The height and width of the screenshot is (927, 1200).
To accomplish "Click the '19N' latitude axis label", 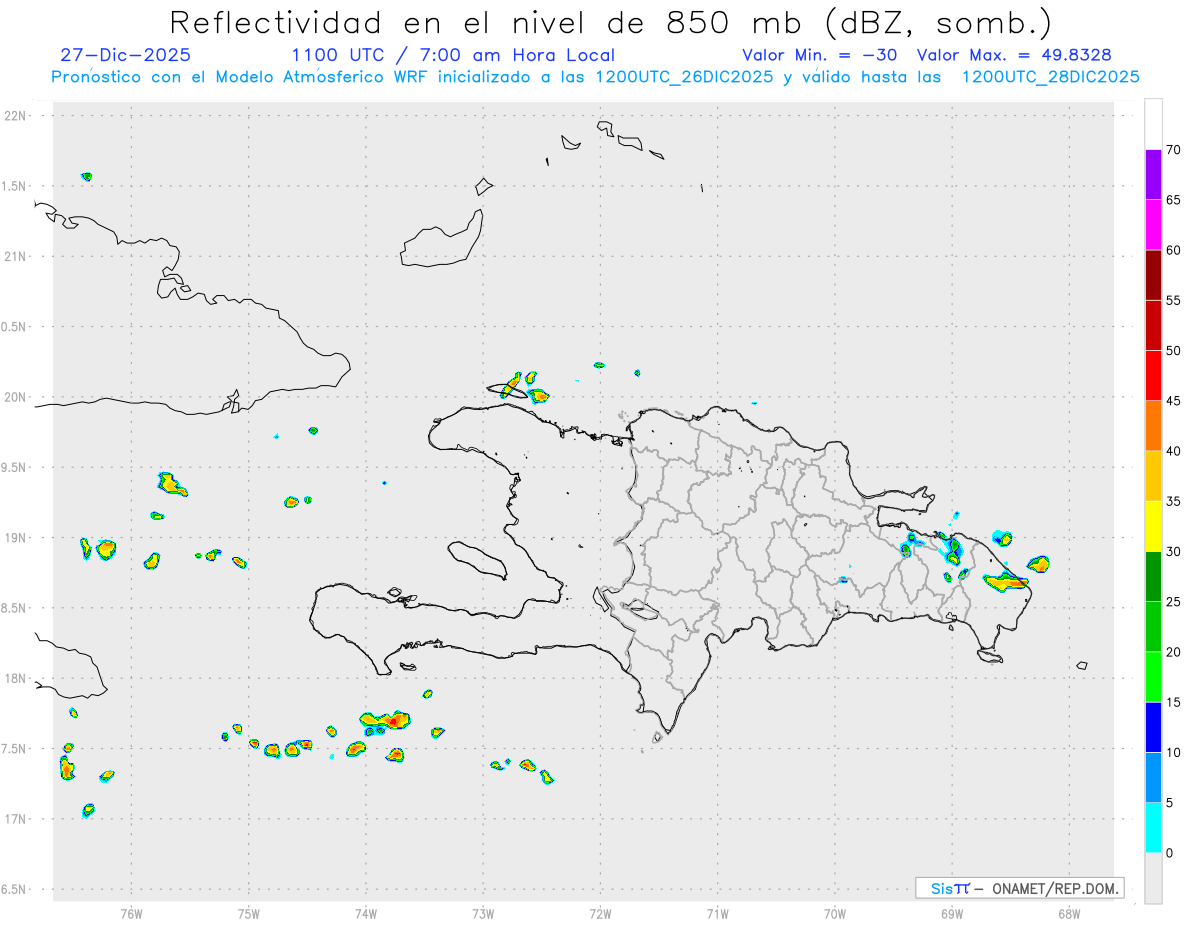I will coord(17,537).
